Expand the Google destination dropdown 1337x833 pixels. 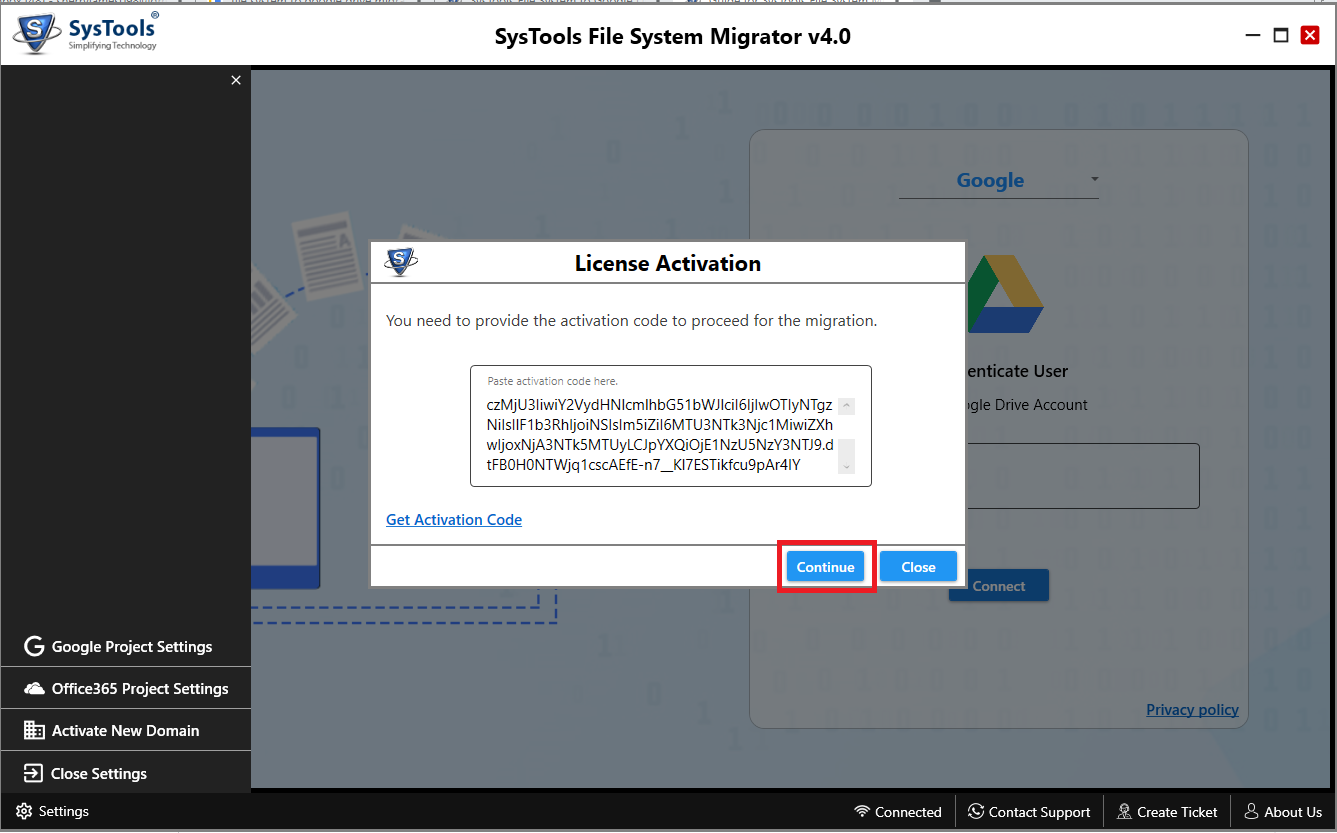(x=1094, y=180)
